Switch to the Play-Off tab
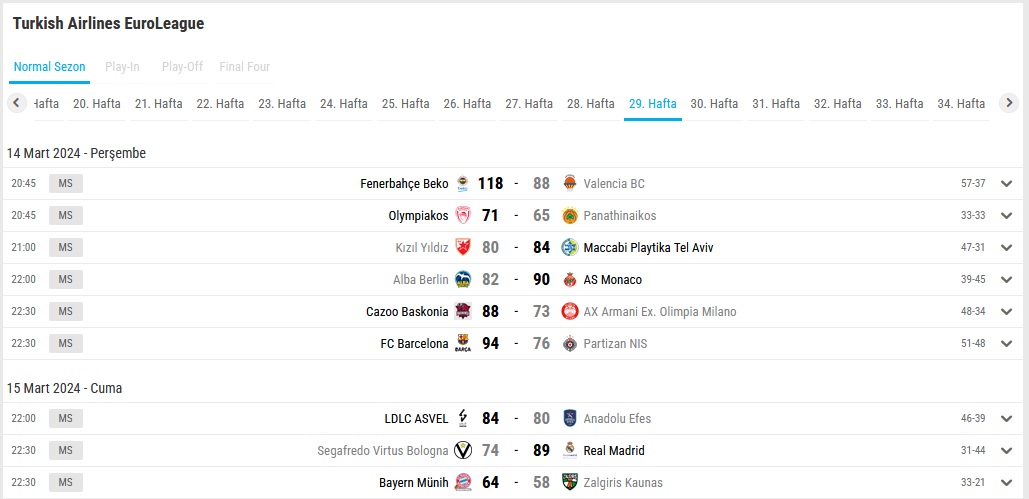 (x=182, y=67)
